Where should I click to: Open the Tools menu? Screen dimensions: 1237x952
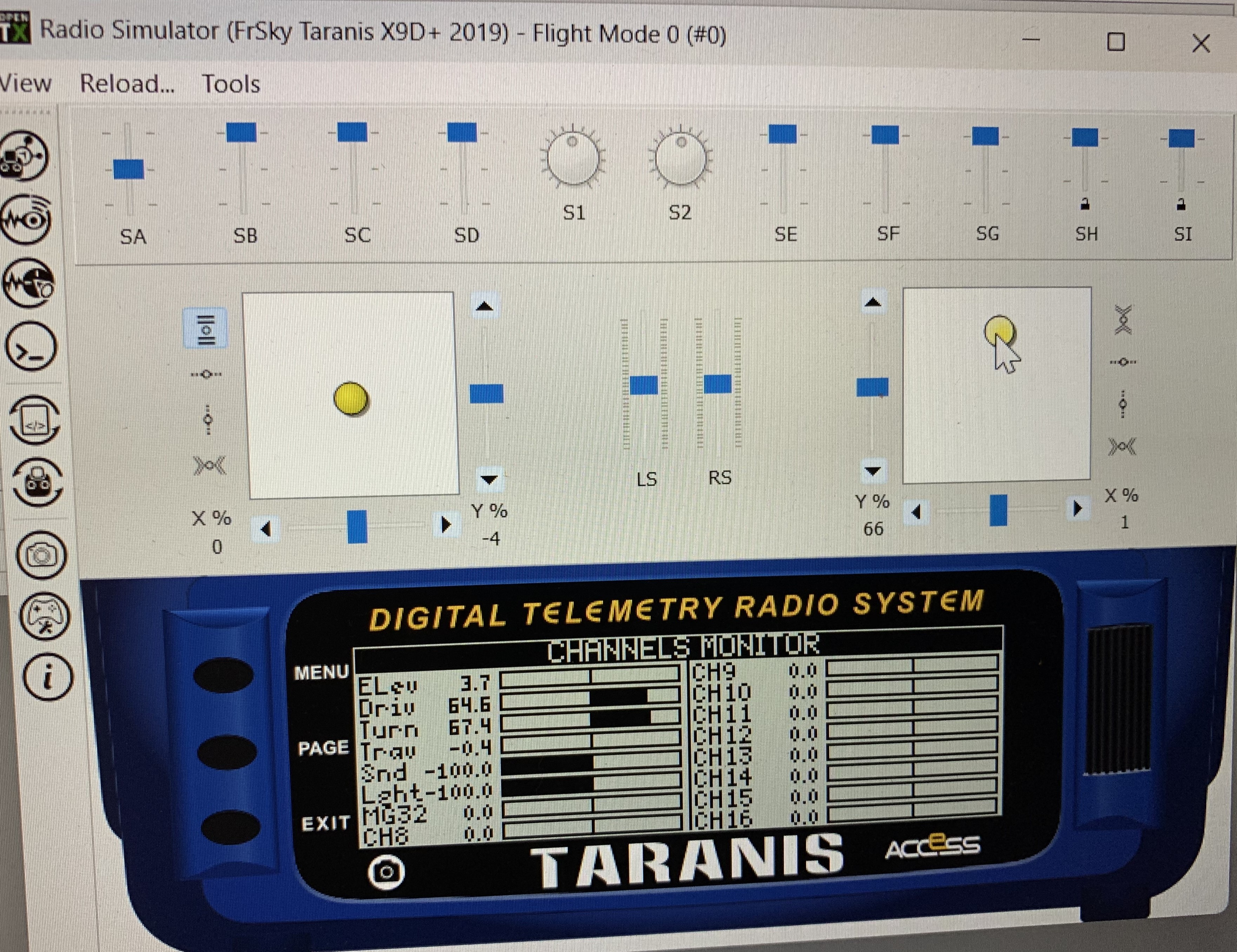click(x=231, y=84)
